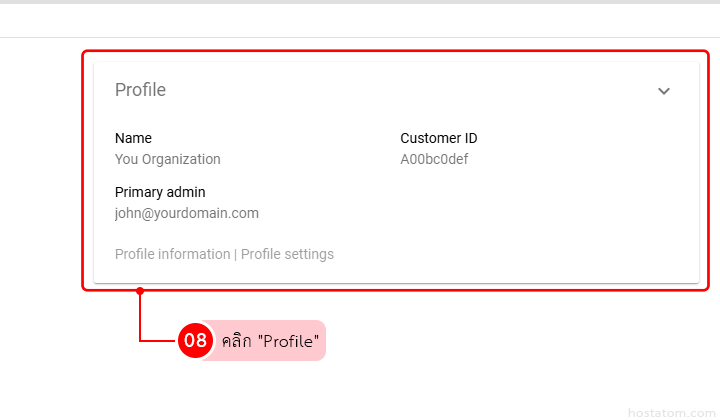Click the gray bar at window top
Viewport: 720px width, 420px height.
(x=360, y=2)
